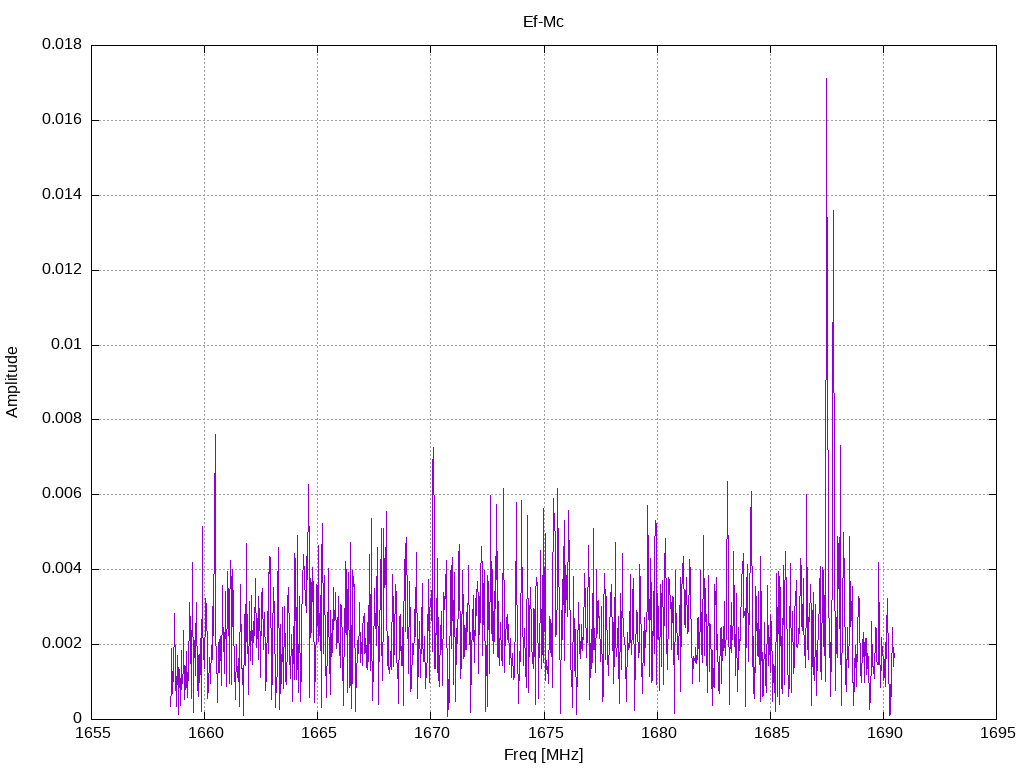
Task: Click x-axis tick label 1660
Action: 205,733
